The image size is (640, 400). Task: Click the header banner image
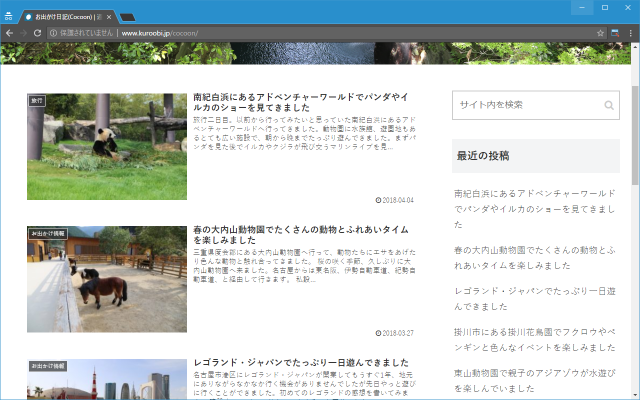(x=316, y=53)
